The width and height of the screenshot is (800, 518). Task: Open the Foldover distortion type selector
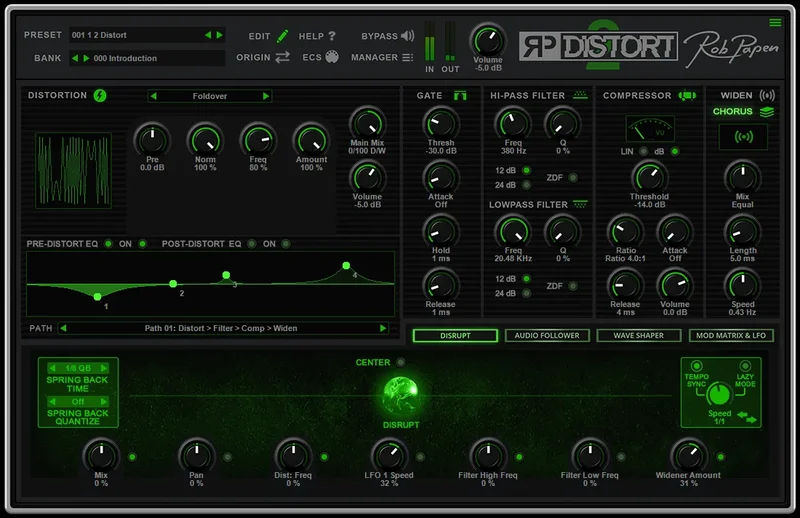[x=210, y=96]
